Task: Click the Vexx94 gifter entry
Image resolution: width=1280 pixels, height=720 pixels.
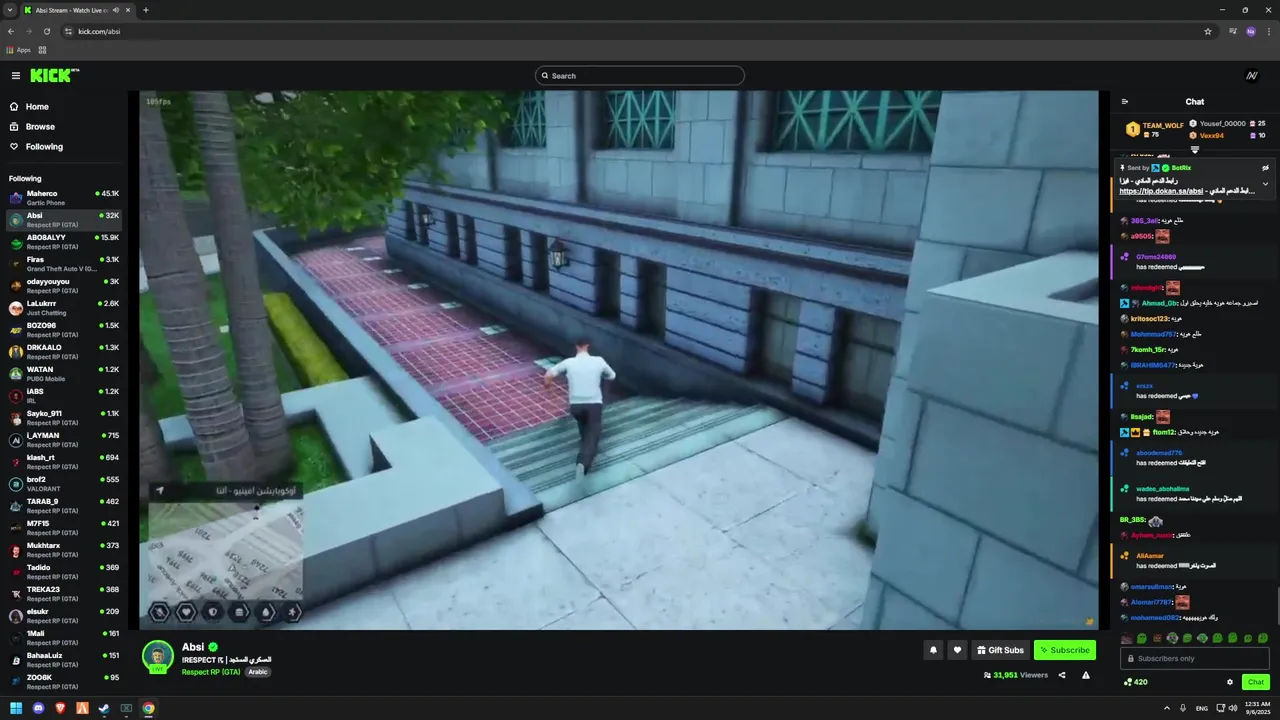Action: [1228, 135]
